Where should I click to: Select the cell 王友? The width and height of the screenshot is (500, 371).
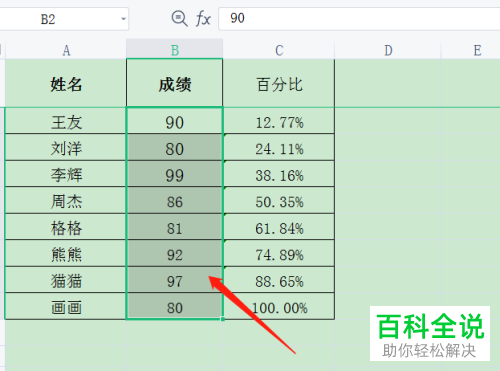click(x=66, y=121)
